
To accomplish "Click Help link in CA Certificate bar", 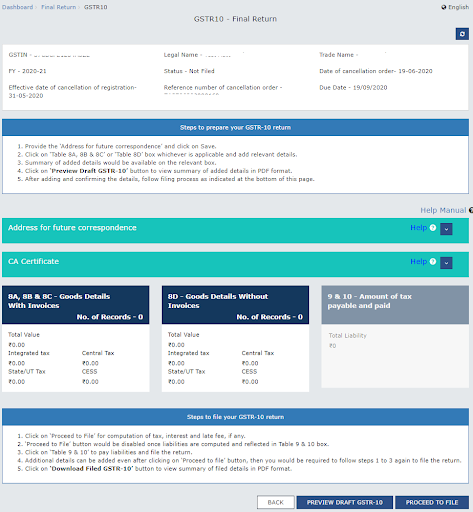I will pos(418,262).
